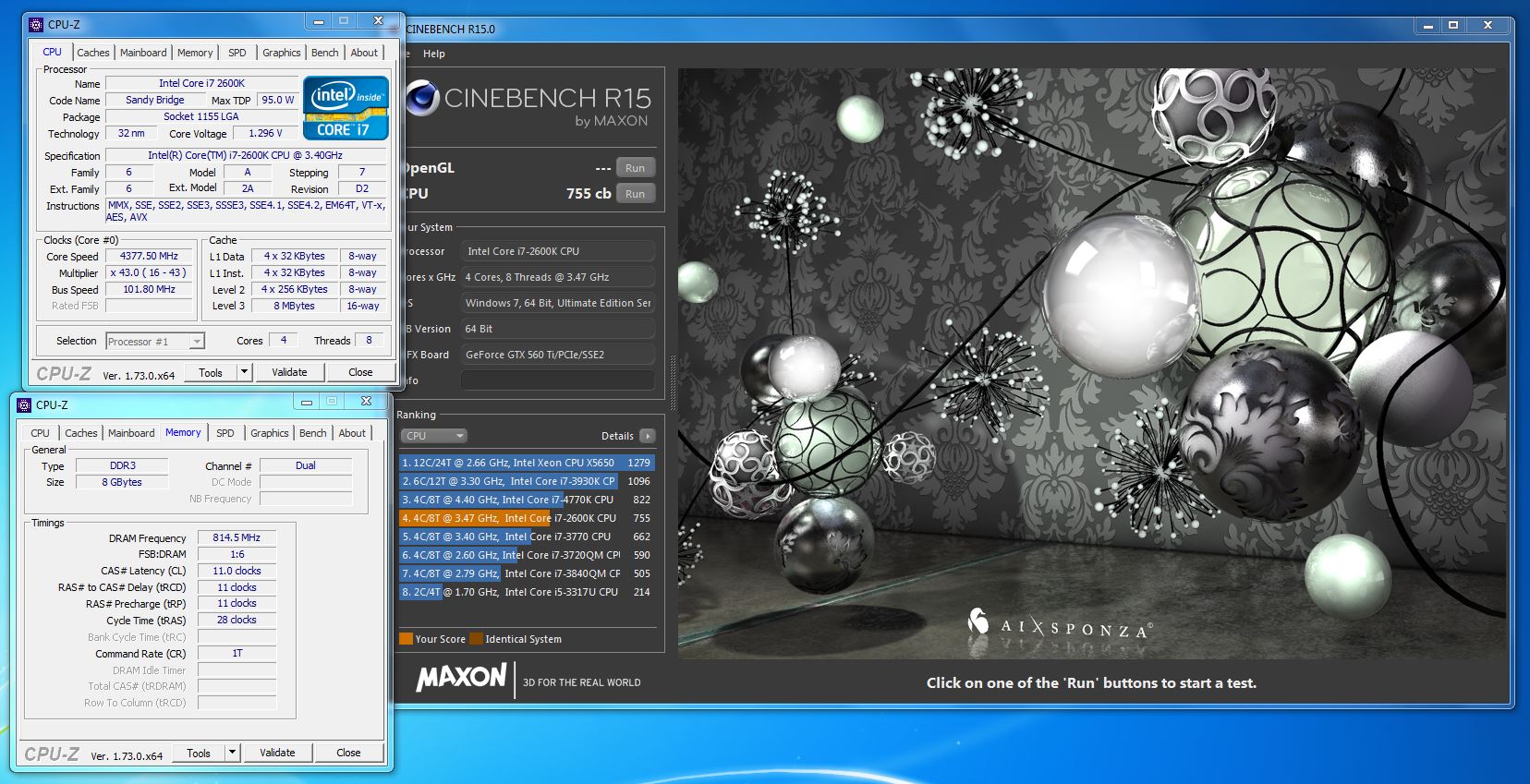Click the Cycle Time value 28 clocks
Image resolution: width=1530 pixels, height=784 pixels.
tap(237, 620)
